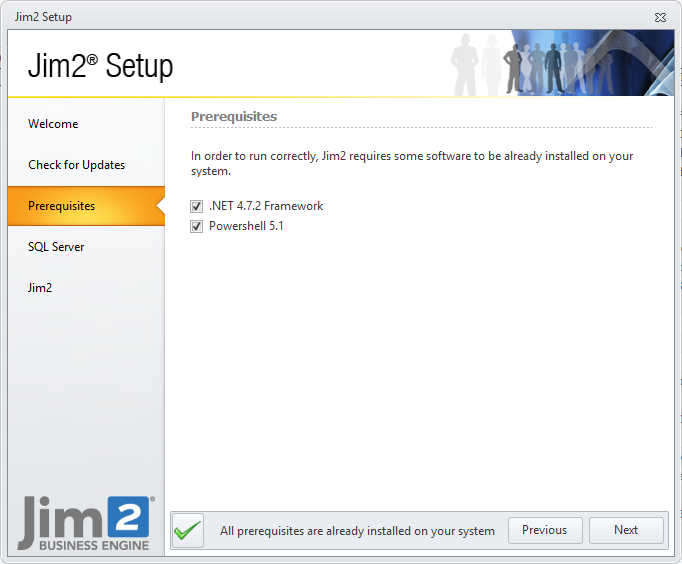Image resolution: width=682 pixels, height=564 pixels.
Task: Click the Powershell 5.1 label text
Action: pos(246,226)
